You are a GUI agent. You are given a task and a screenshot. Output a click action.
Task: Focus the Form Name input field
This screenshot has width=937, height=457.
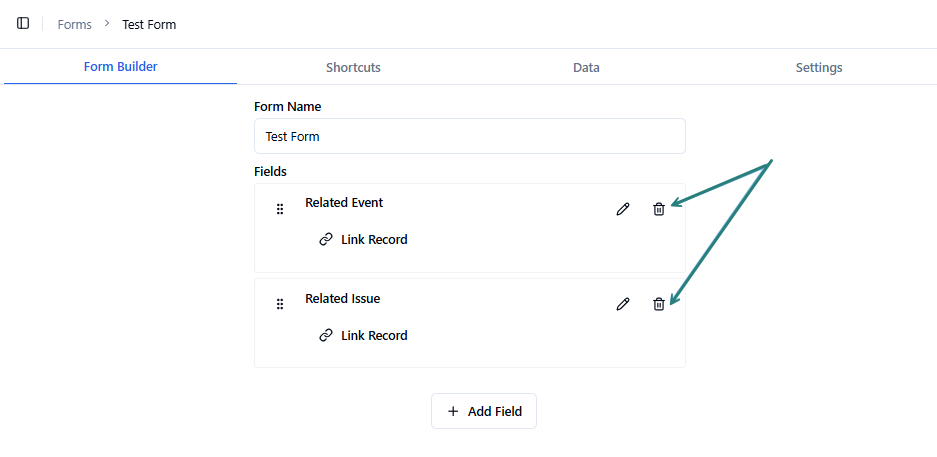pyautogui.click(x=469, y=136)
